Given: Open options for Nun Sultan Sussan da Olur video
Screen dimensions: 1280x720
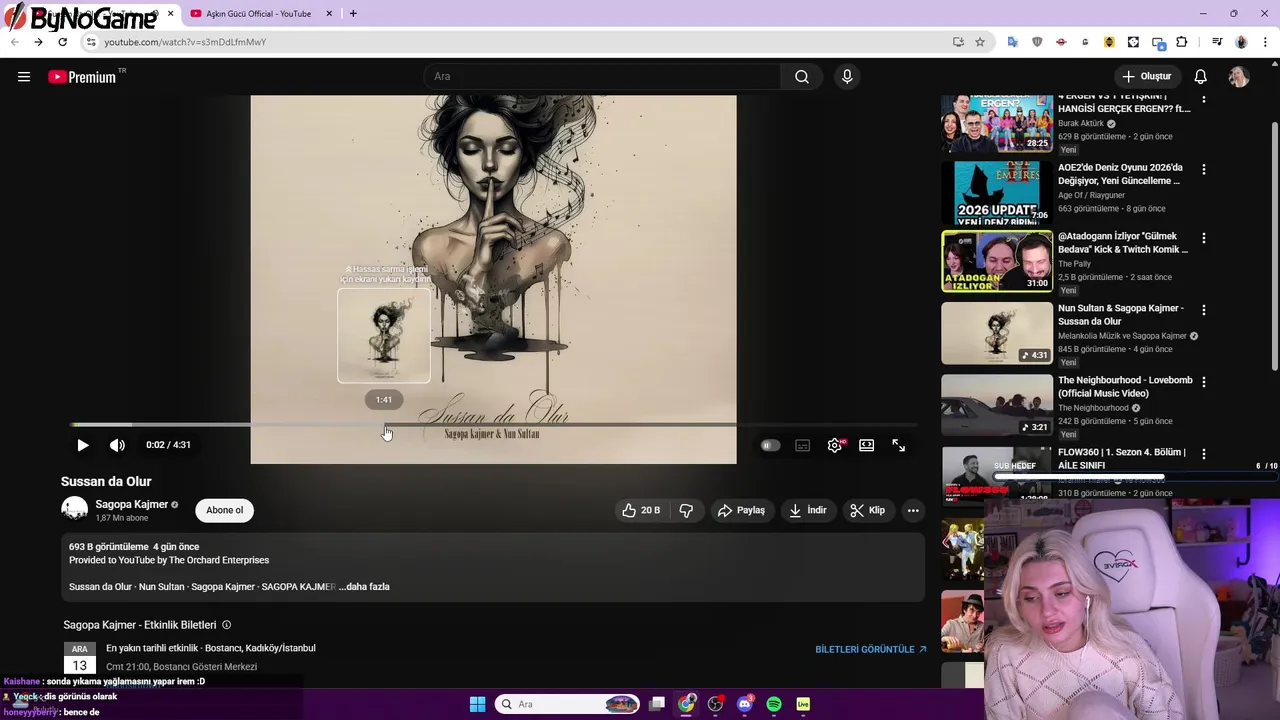Looking at the screenshot, I should 1203,310.
